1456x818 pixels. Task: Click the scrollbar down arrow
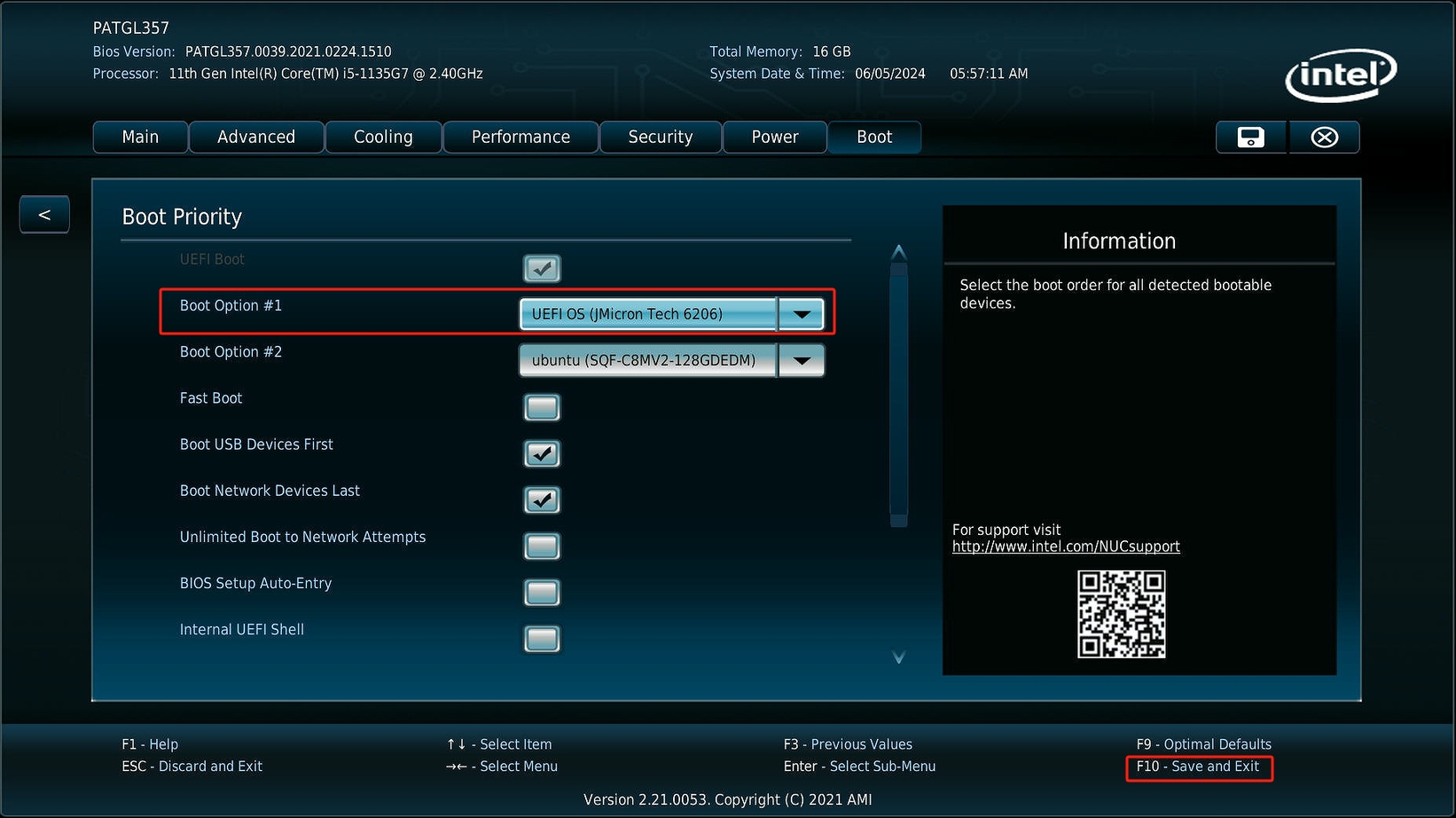(x=898, y=657)
